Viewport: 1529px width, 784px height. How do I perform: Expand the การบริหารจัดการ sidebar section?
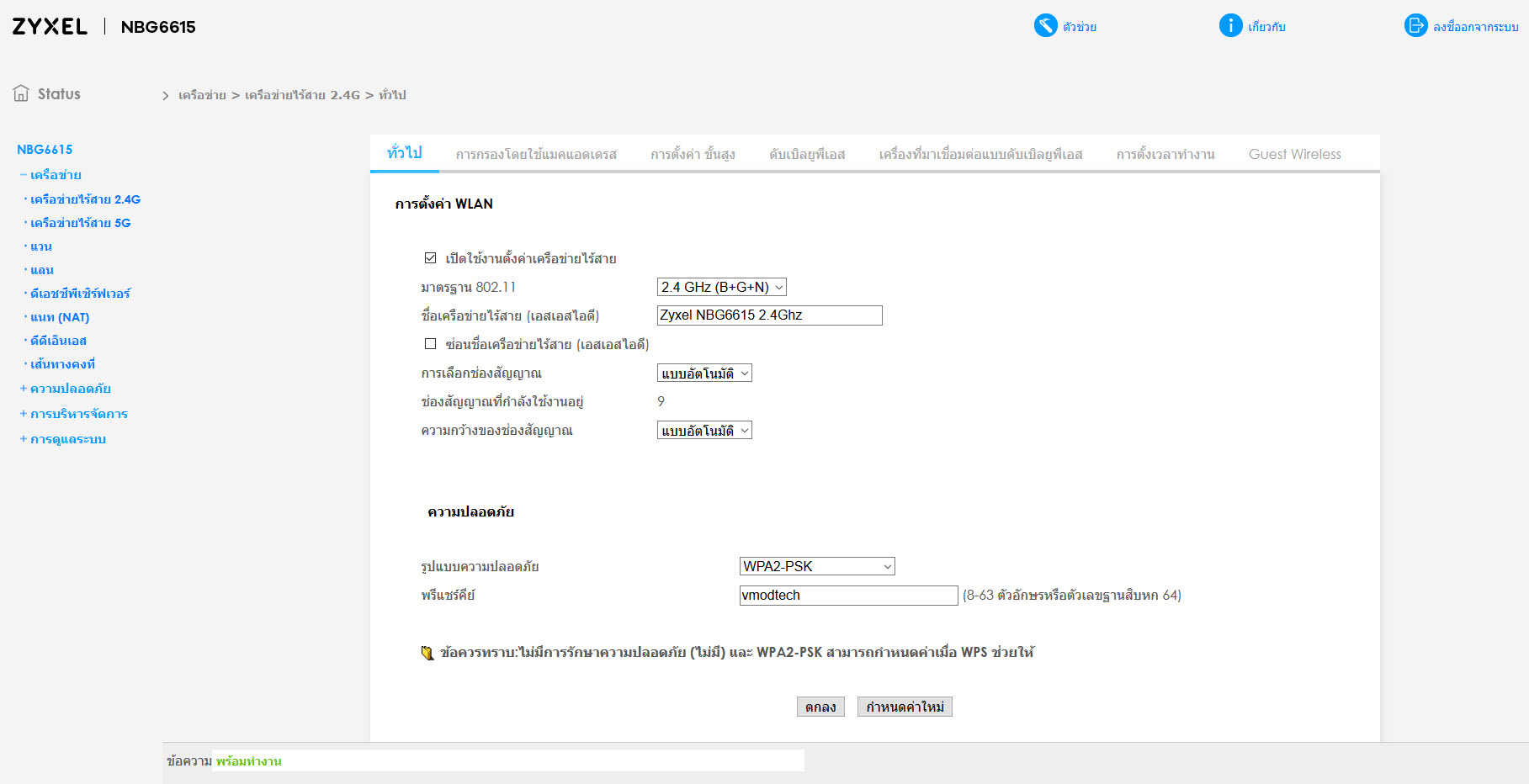pos(24,414)
